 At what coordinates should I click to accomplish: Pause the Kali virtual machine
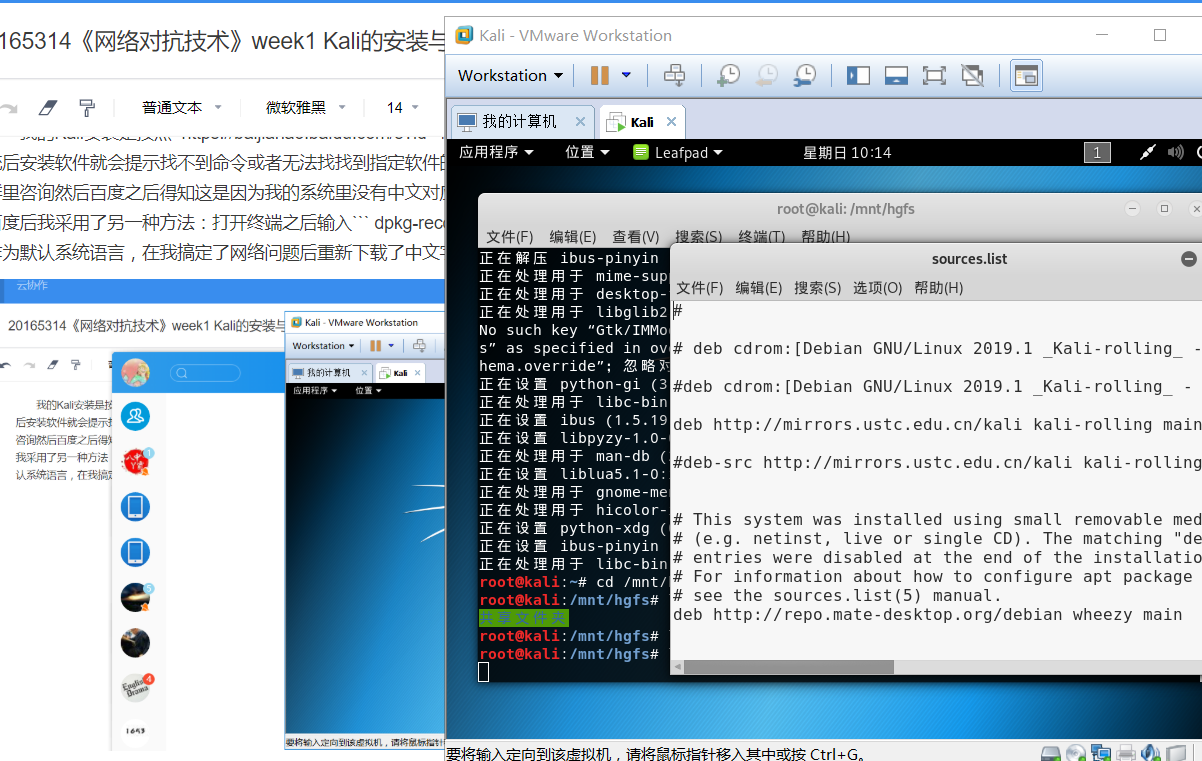(x=600, y=75)
